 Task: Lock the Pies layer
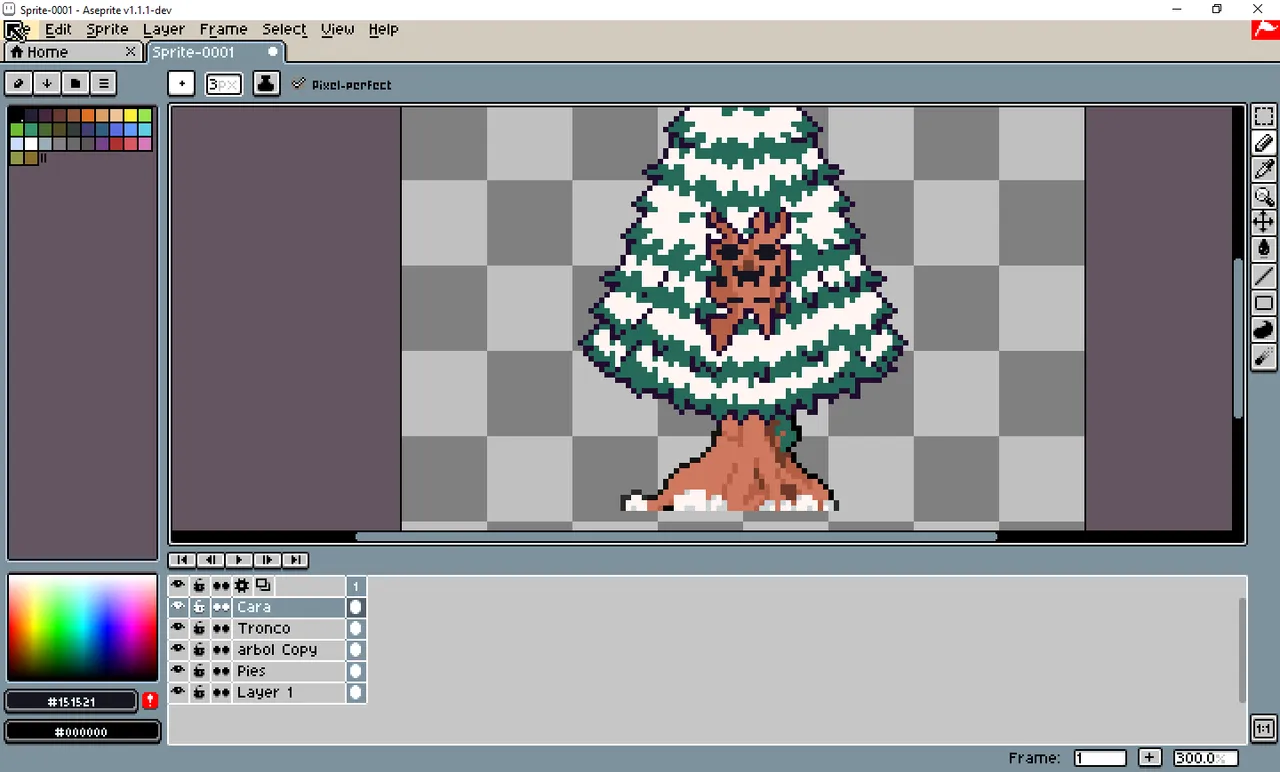[x=200, y=671]
